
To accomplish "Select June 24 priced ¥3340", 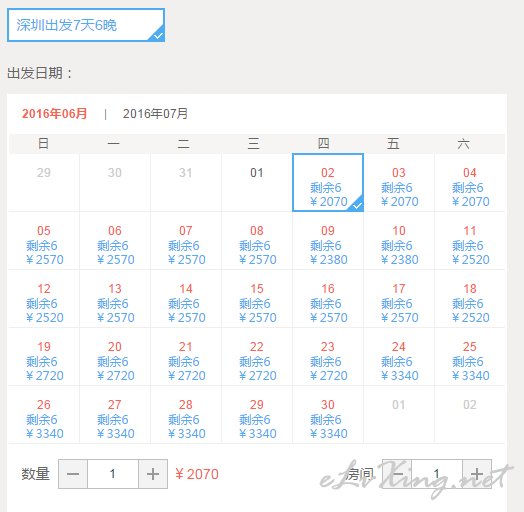I will pos(399,357).
